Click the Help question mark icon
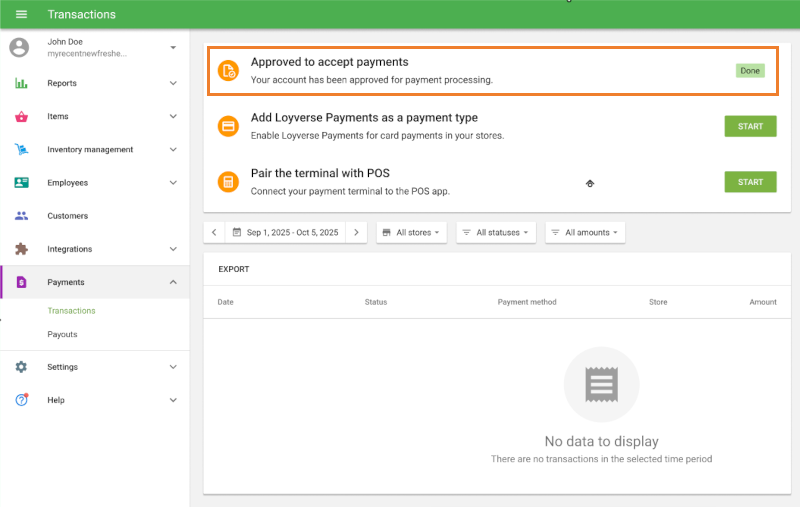 click(x=21, y=400)
